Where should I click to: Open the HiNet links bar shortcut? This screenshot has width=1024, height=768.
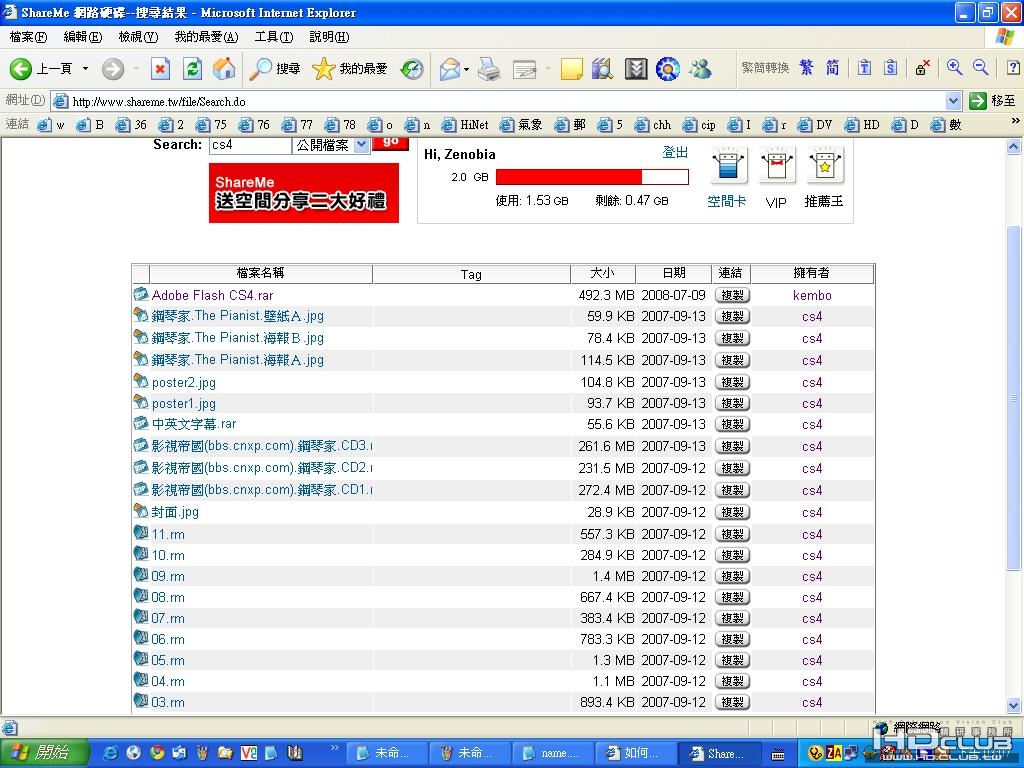pyautogui.click(x=465, y=124)
